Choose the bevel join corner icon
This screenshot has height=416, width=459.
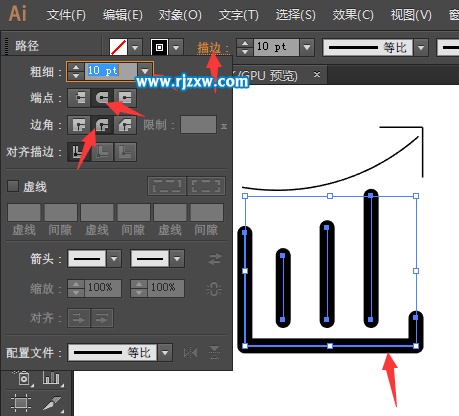click(x=125, y=125)
